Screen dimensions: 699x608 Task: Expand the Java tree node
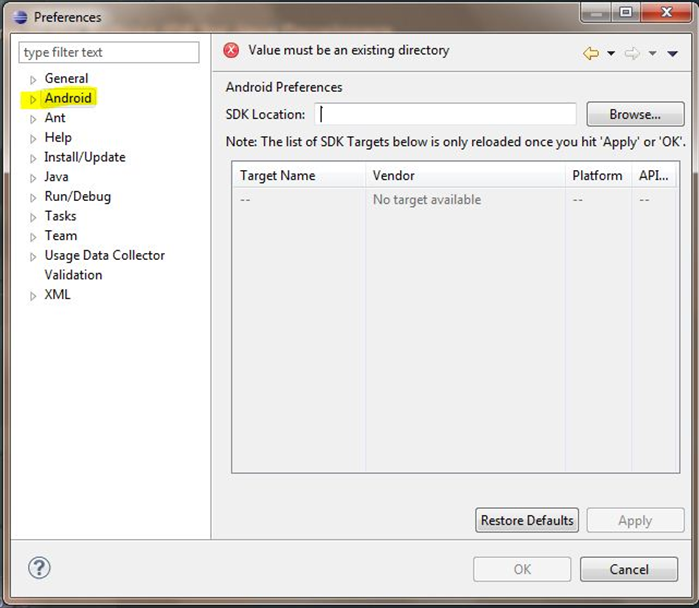pyautogui.click(x=33, y=178)
